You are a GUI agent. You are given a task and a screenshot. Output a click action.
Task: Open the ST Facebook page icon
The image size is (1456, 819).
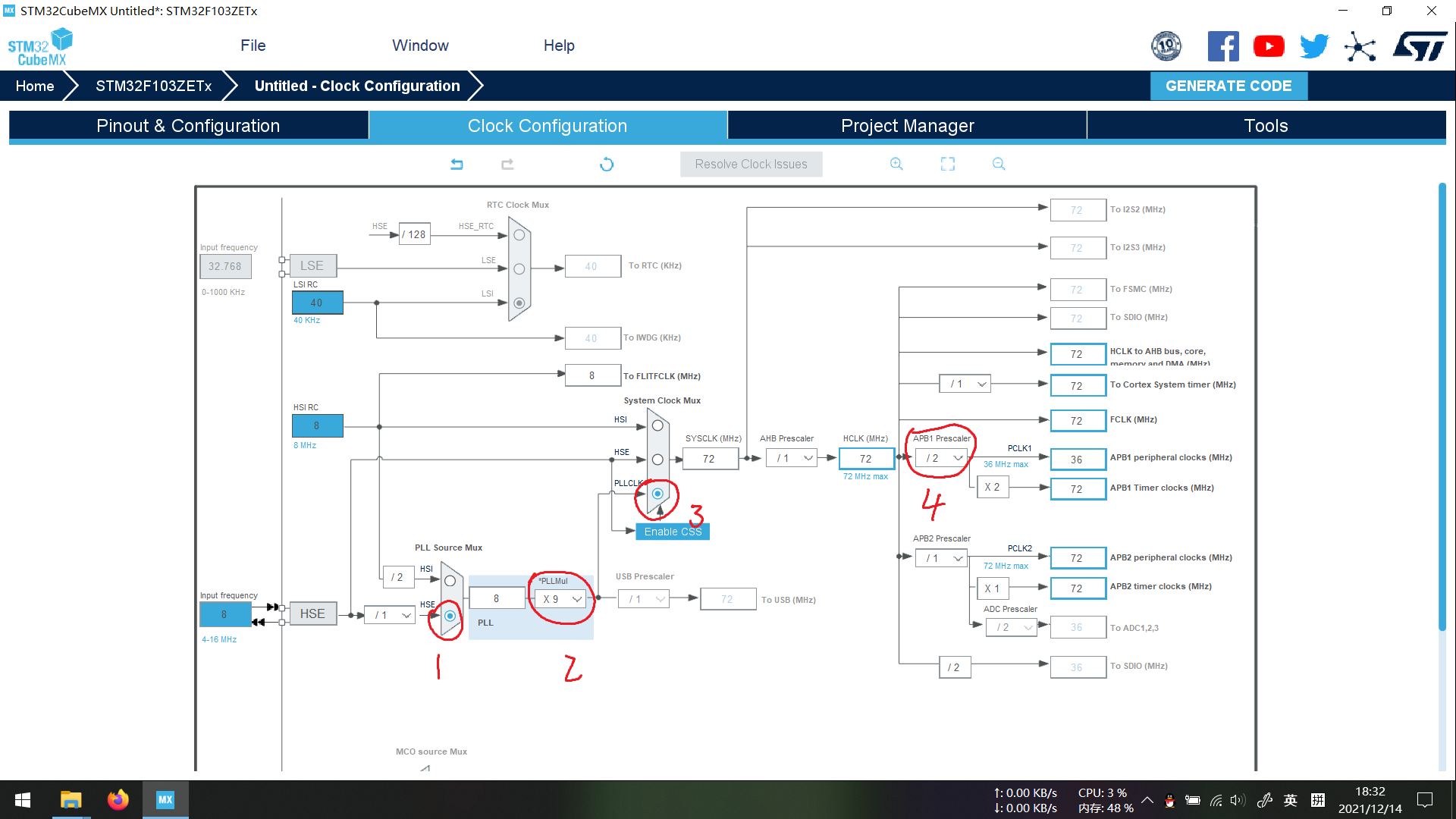coord(1223,45)
